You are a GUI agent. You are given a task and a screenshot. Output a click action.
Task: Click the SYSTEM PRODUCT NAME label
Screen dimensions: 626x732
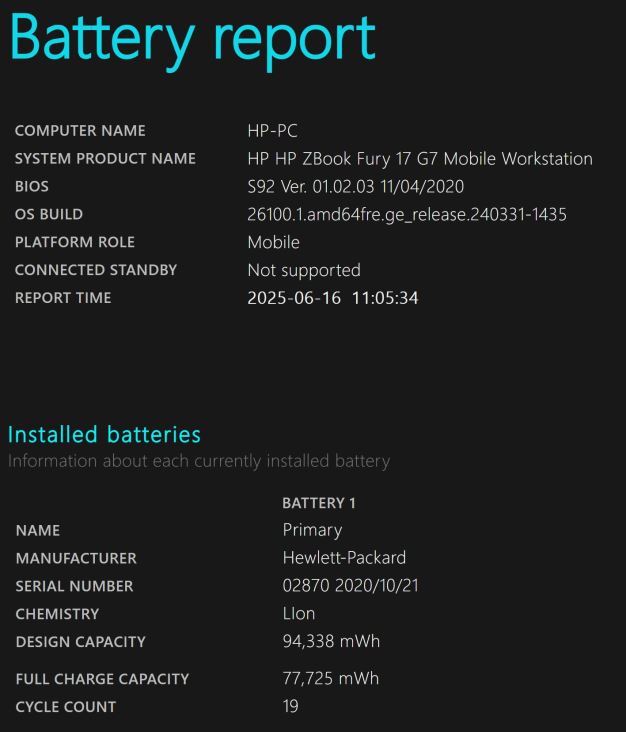point(106,159)
